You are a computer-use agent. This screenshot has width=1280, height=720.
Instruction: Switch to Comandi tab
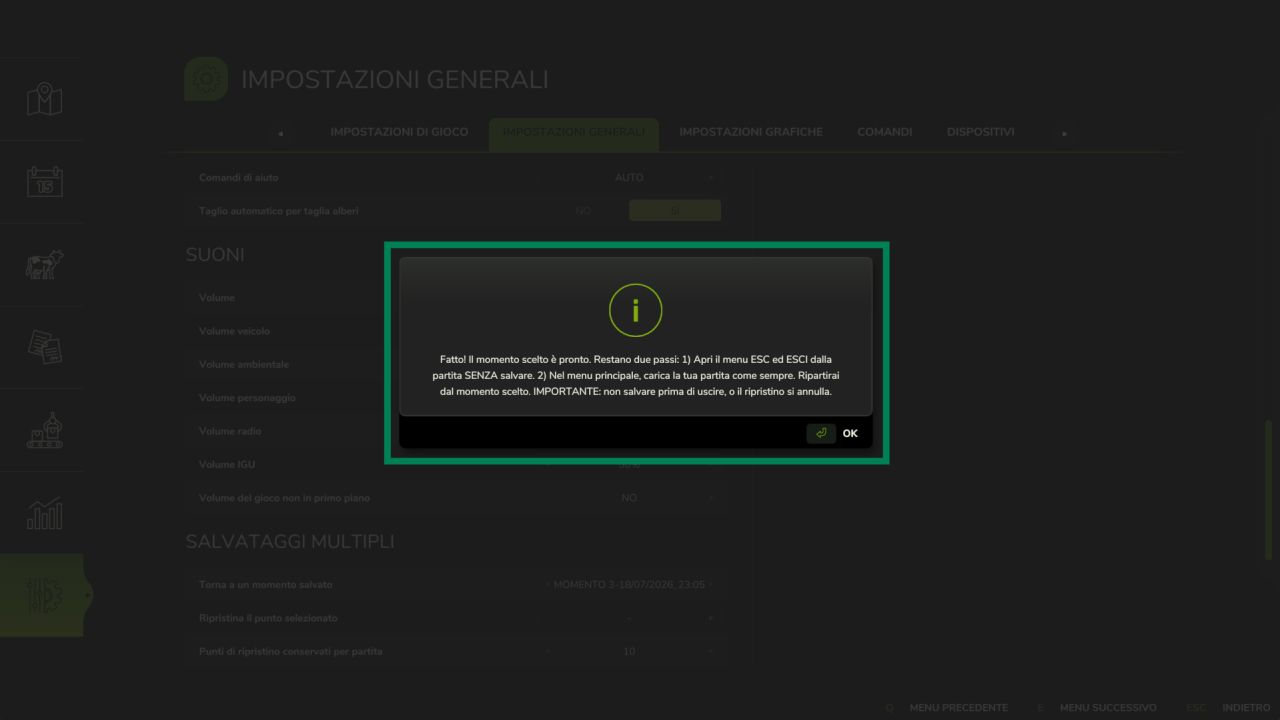(885, 132)
